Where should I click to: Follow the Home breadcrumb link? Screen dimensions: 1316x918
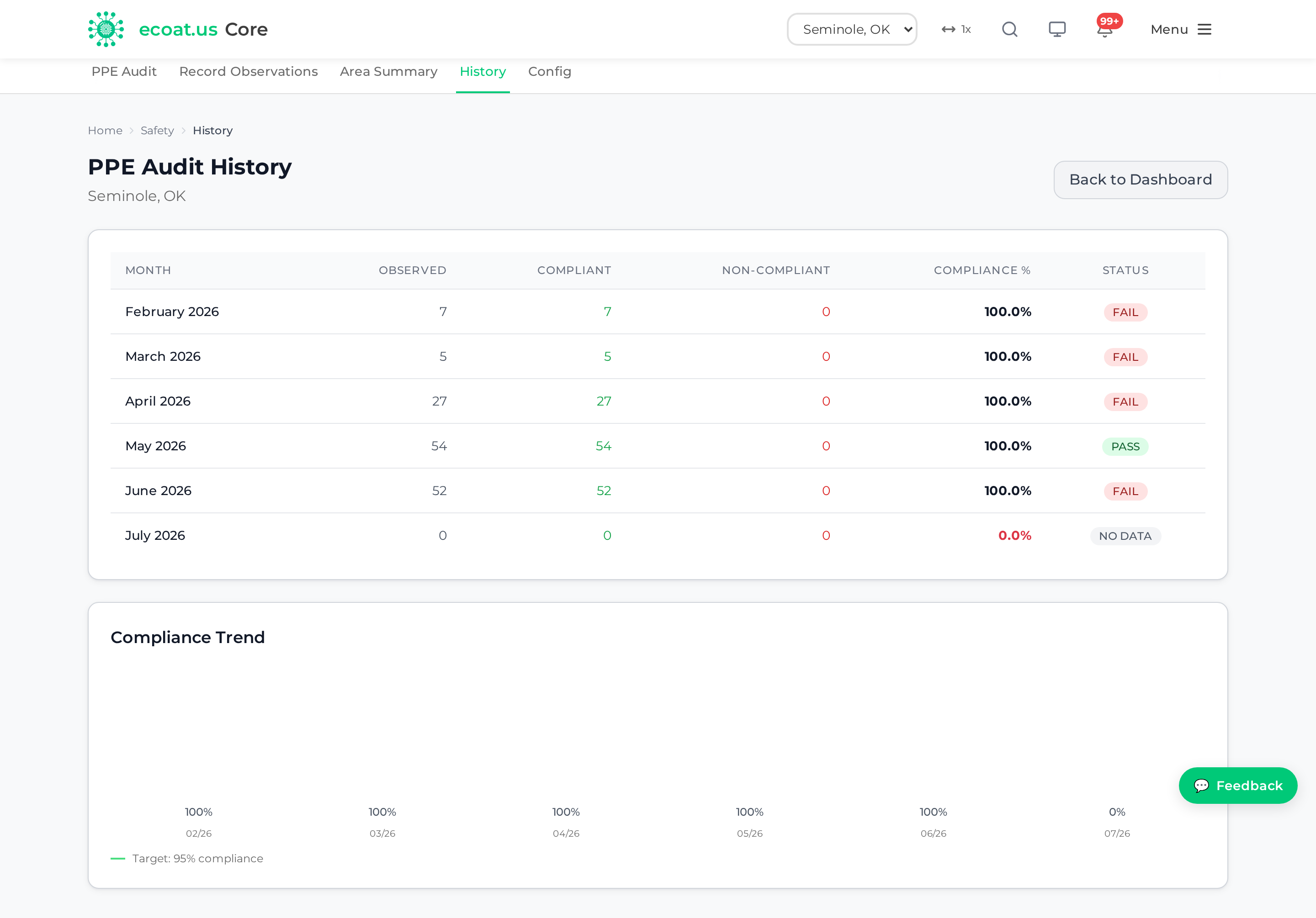pyautogui.click(x=105, y=131)
